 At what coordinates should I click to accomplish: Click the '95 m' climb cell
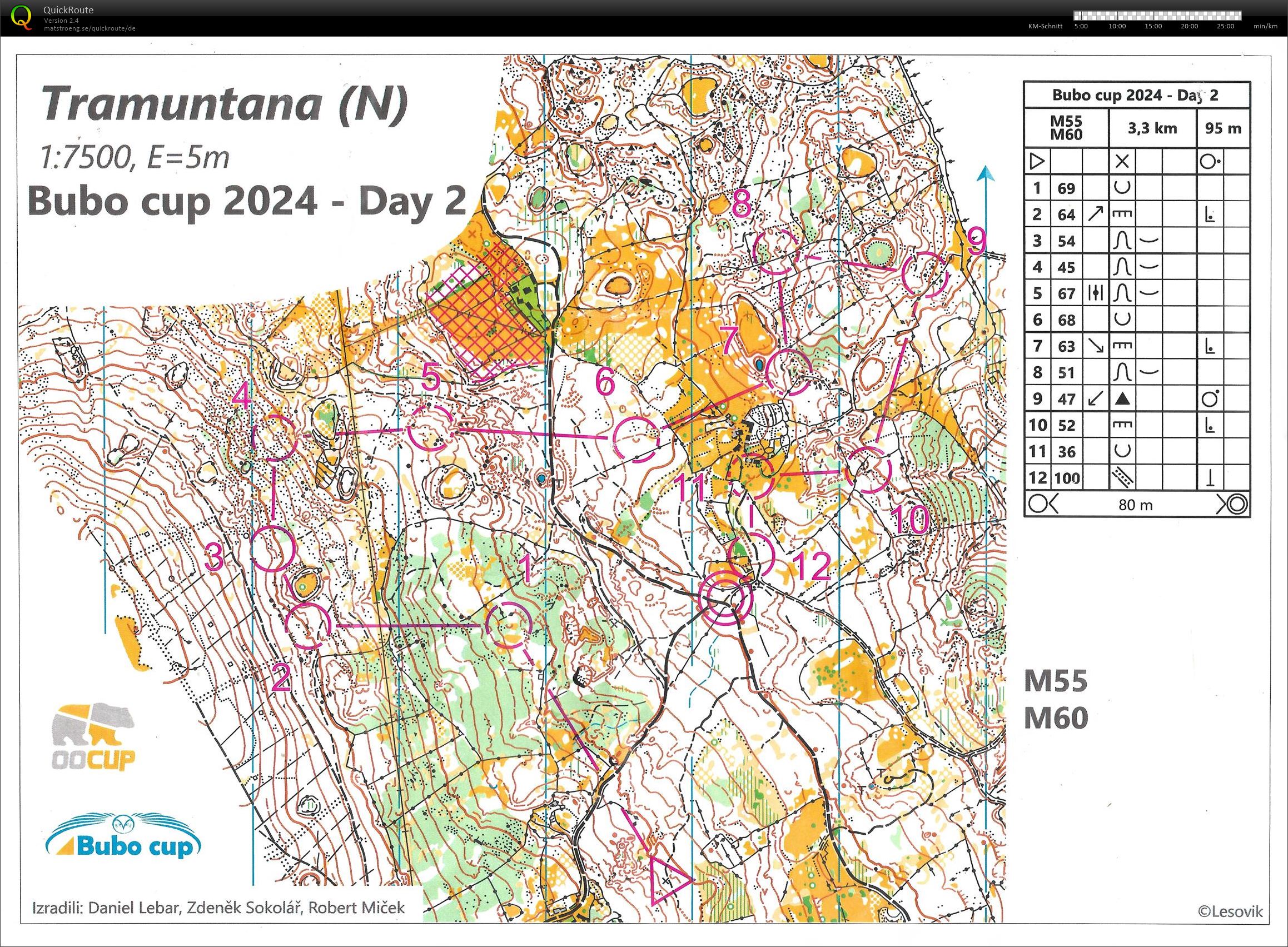(1223, 128)
